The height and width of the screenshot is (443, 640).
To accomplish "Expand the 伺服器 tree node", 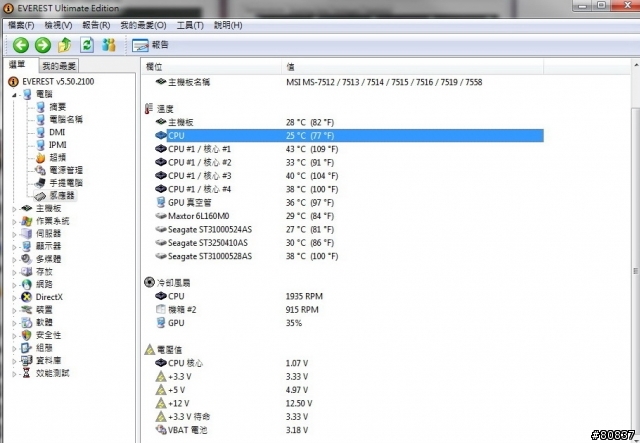I will coord(14,234).
